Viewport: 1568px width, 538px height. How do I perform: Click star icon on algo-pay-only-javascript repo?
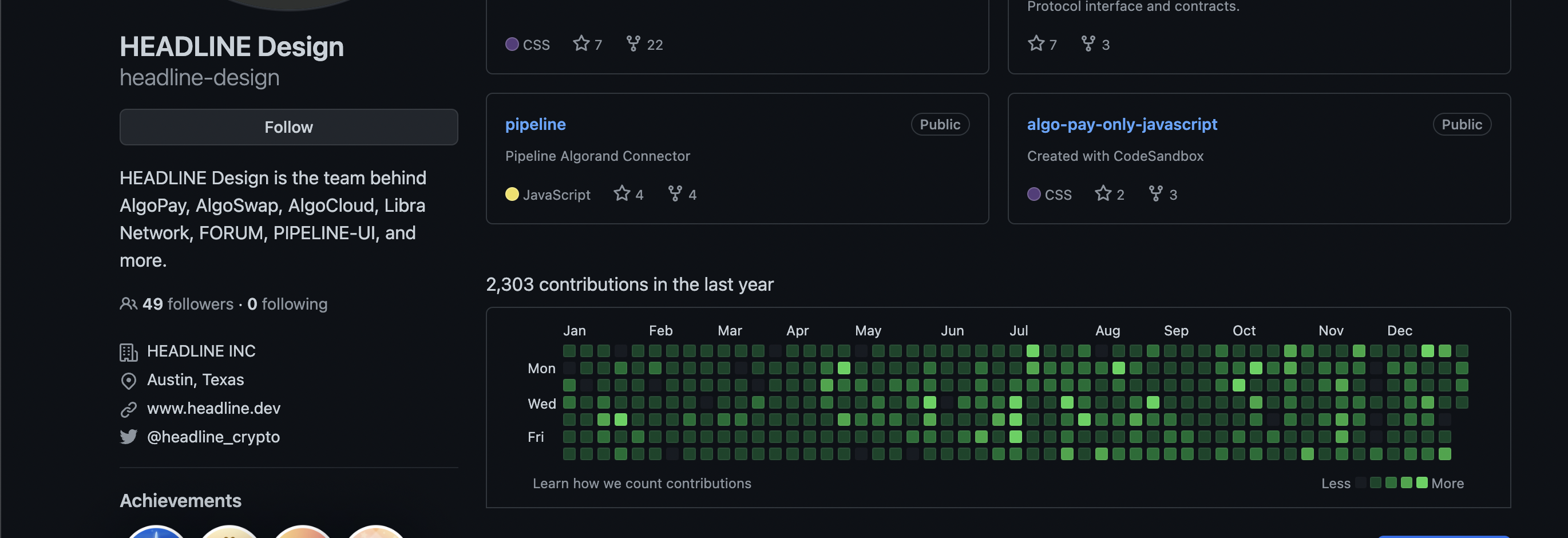tap(1102, 193)
